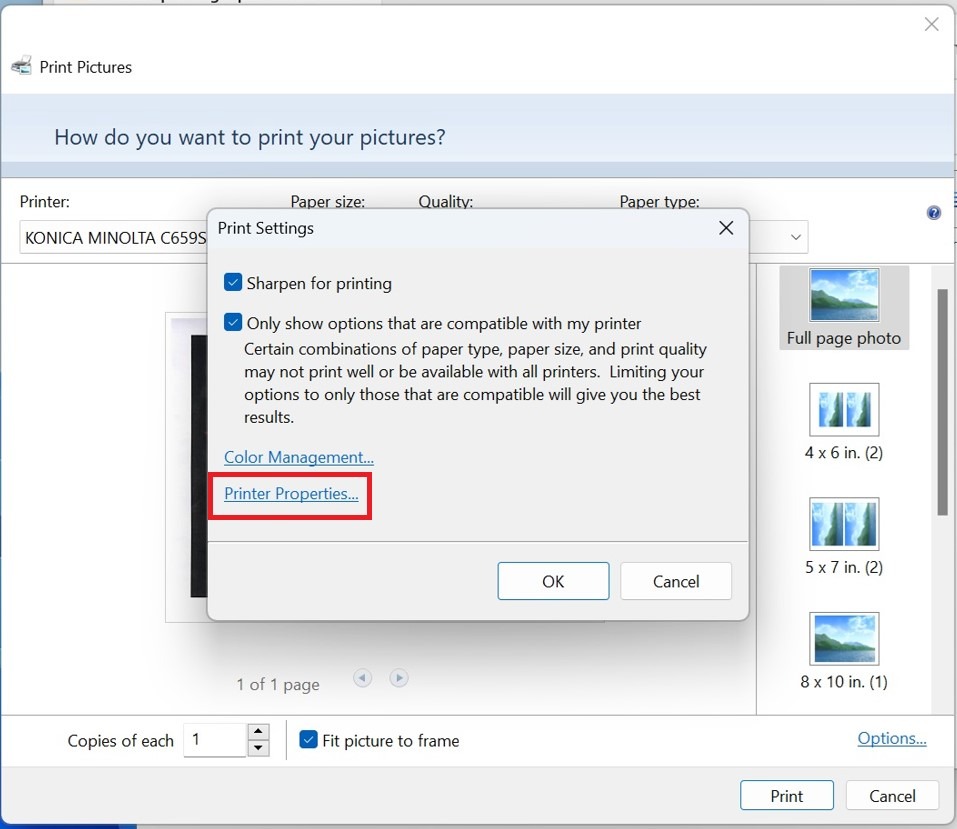
Task: Uncheck Only show compatible options checkbox
Action: [233, 323]
